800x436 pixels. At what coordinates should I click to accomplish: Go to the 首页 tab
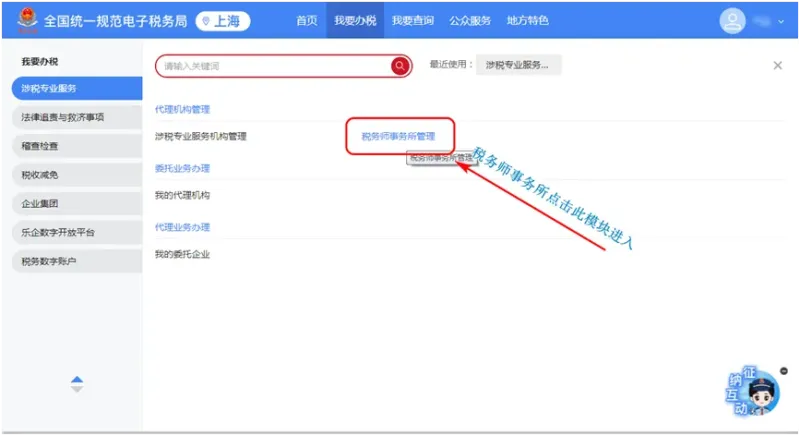tap(307, 20)
